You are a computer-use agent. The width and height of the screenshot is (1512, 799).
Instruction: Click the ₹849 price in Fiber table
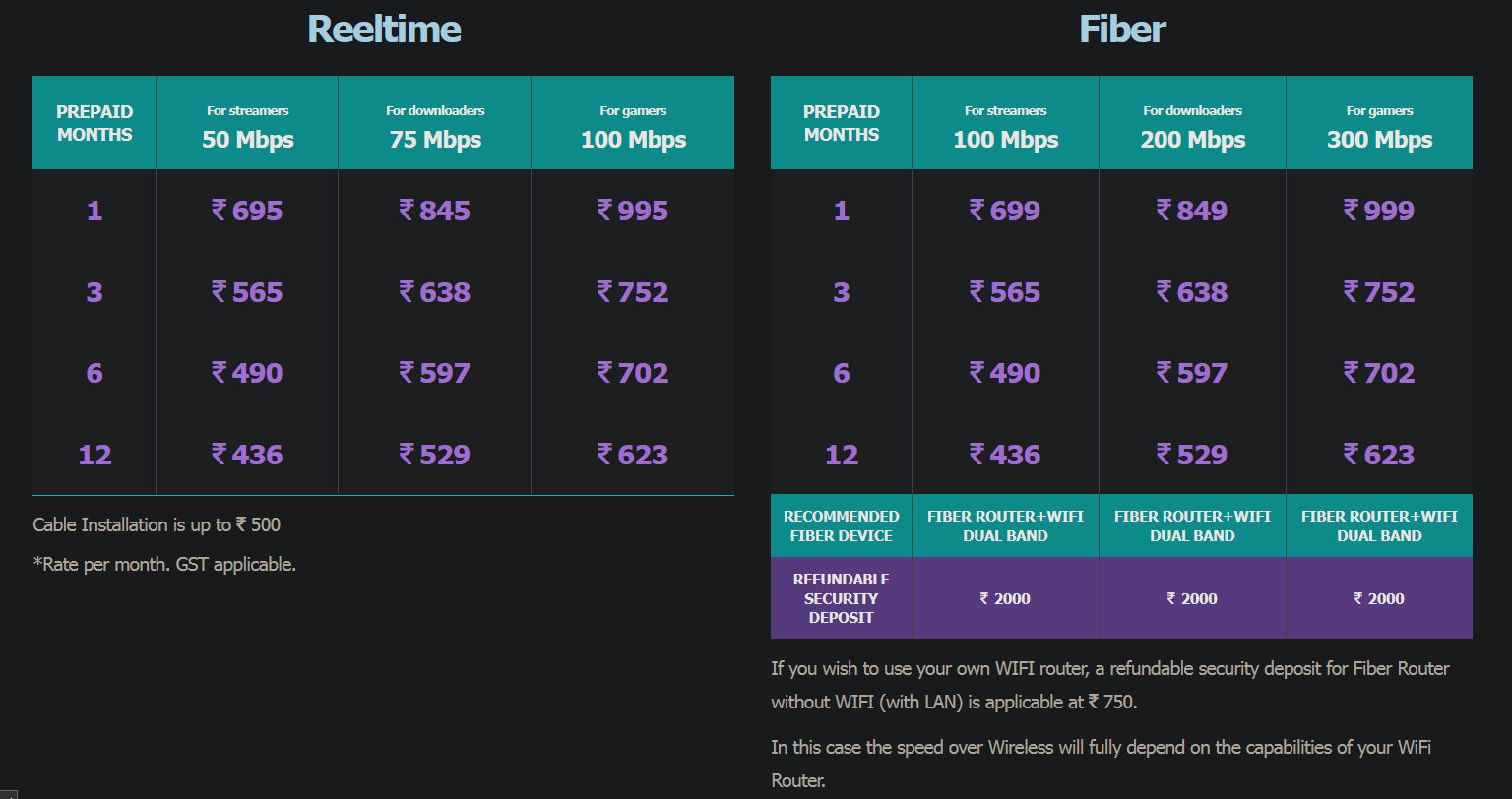[1192, 211]
